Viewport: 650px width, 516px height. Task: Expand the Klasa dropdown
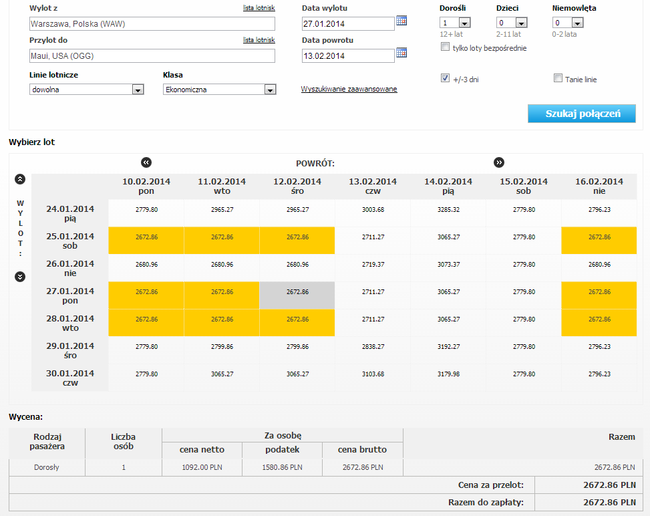point(220,90)
